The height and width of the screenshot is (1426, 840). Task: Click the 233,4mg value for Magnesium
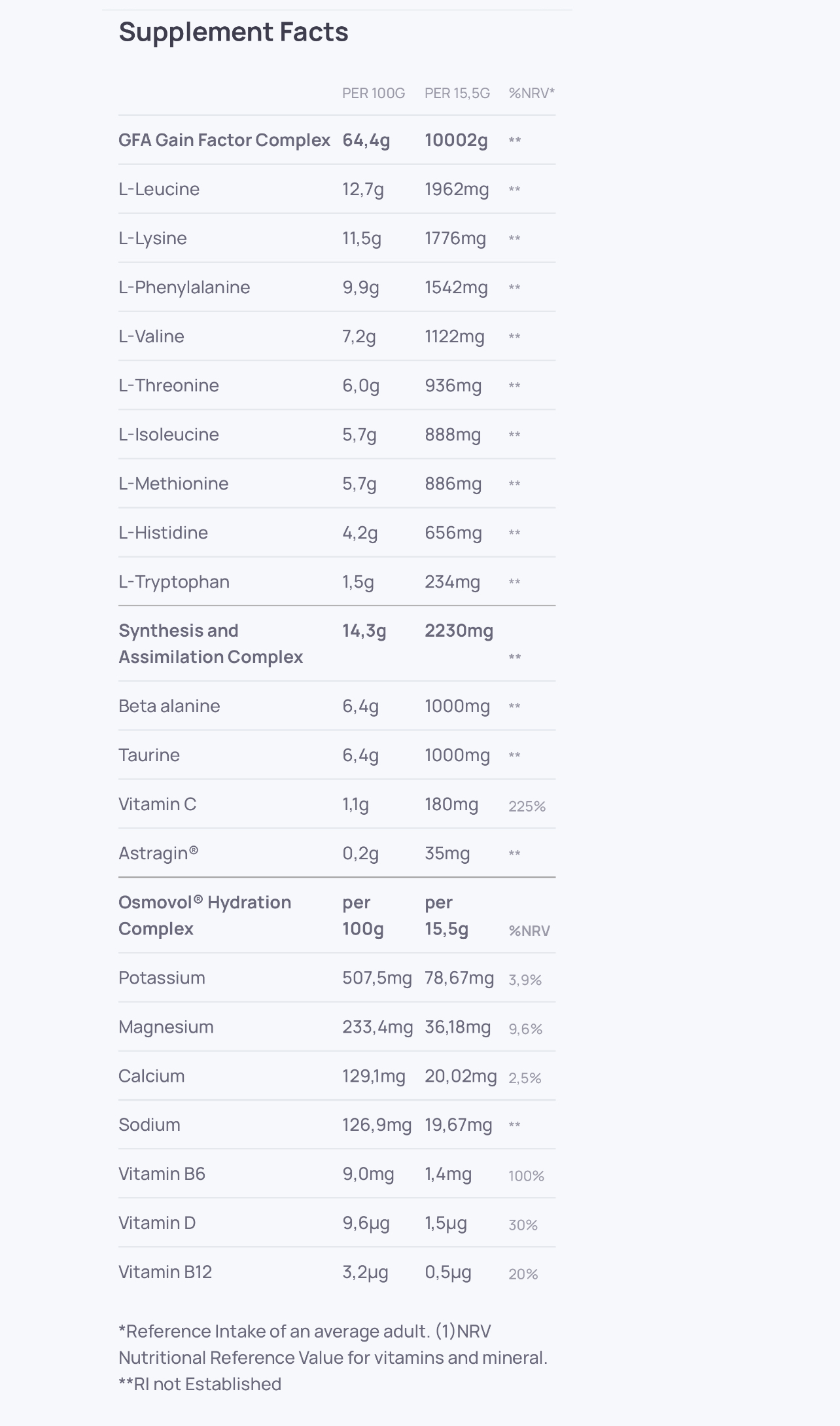coord(377,1027)
